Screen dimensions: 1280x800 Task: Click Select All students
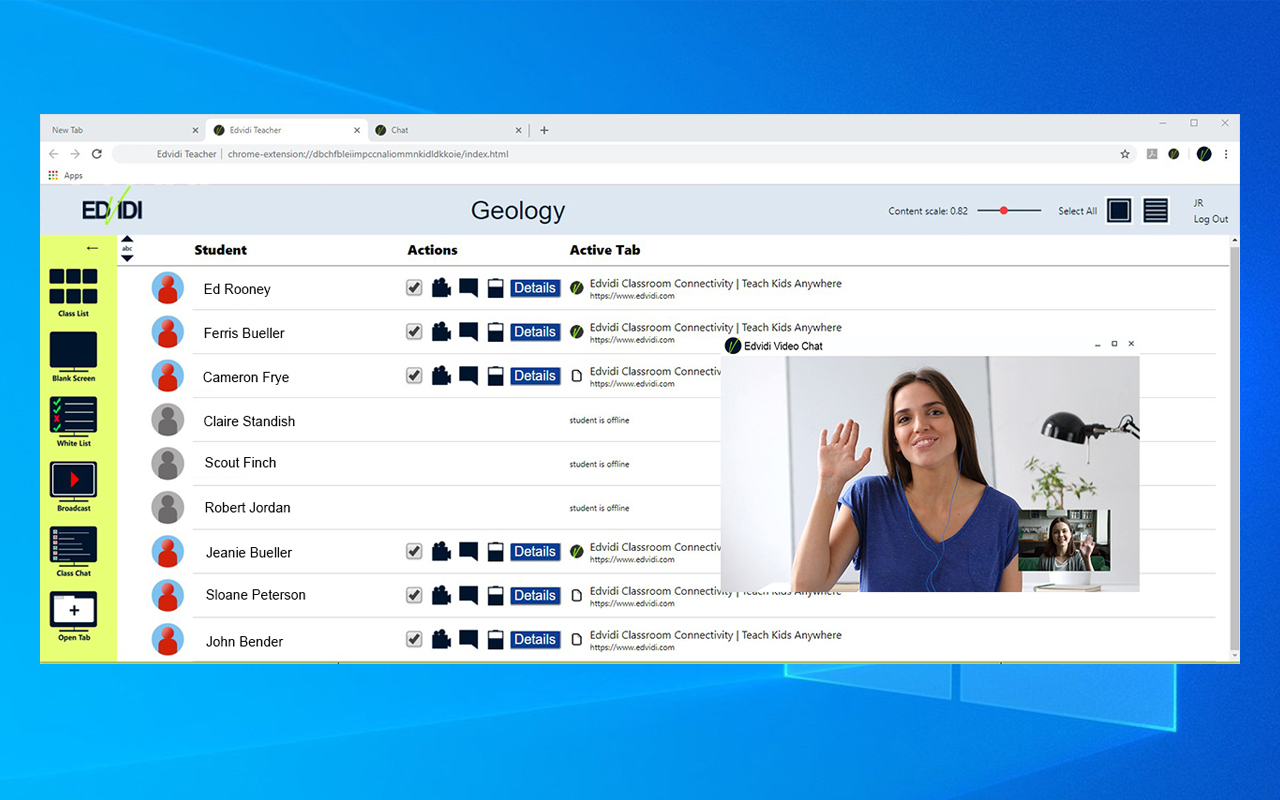click(1077, 211)
